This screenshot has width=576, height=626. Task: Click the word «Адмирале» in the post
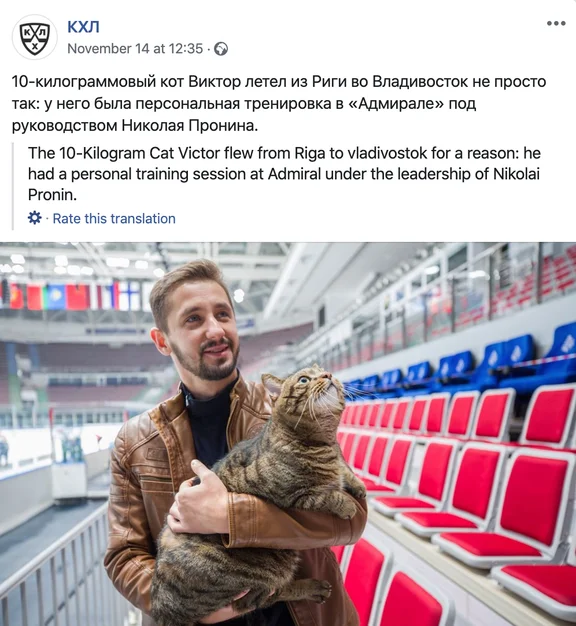(x=396, y=103)
